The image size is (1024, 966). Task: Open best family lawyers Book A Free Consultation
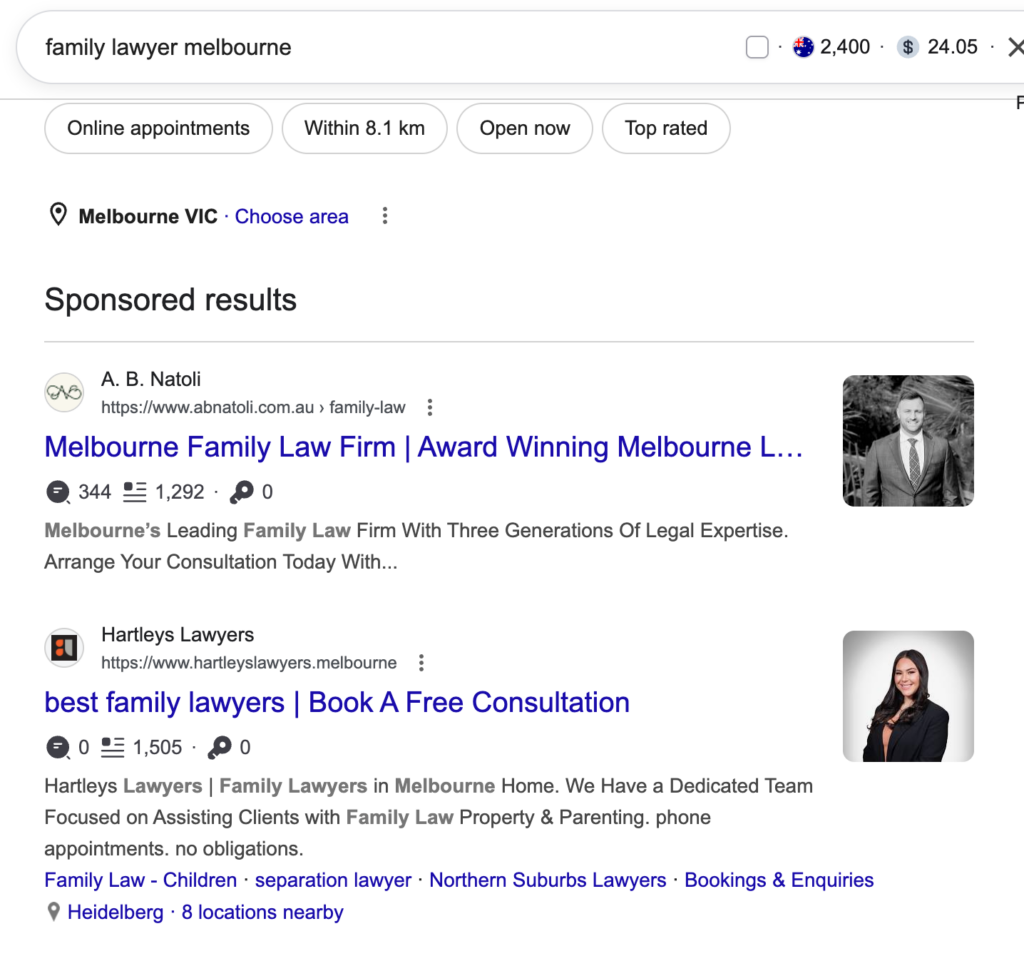click(x=337, y=702)
